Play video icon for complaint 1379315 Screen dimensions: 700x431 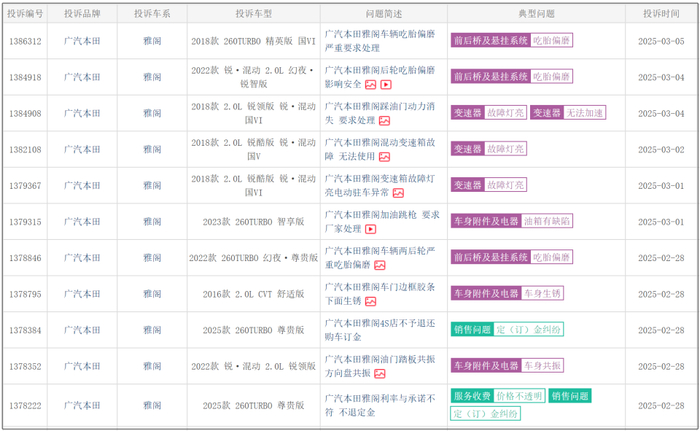[x=371, y=229]
